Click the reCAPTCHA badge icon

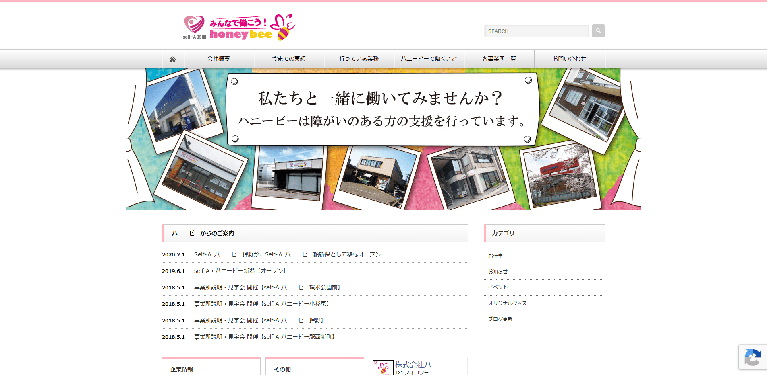tap(753, 357)
